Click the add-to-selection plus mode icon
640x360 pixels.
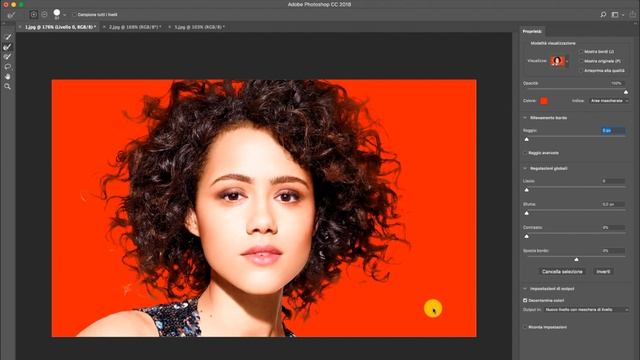pos(33,15)
